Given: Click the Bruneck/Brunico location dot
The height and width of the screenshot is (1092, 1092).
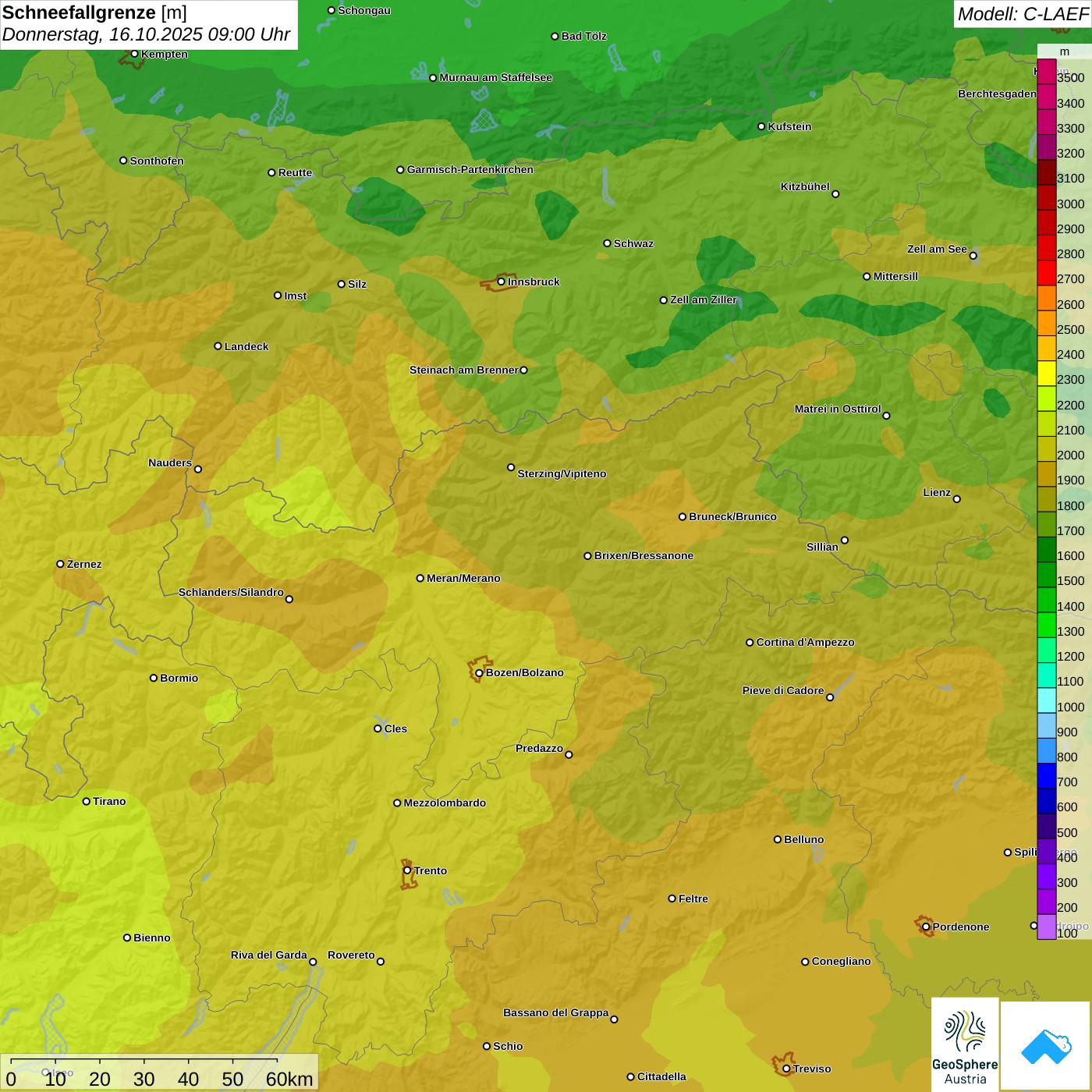Looking at the screenshot, I should coord(682,516).
